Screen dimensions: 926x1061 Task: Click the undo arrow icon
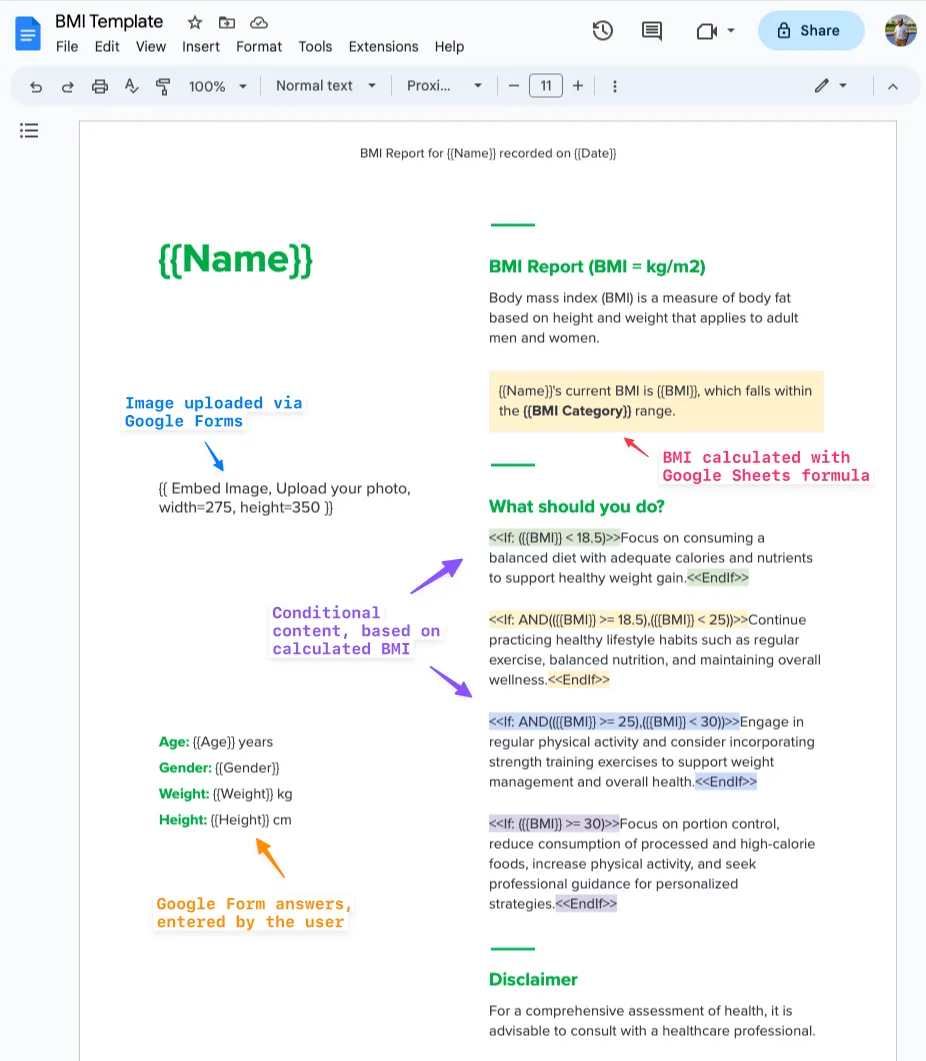click(36, 87)
